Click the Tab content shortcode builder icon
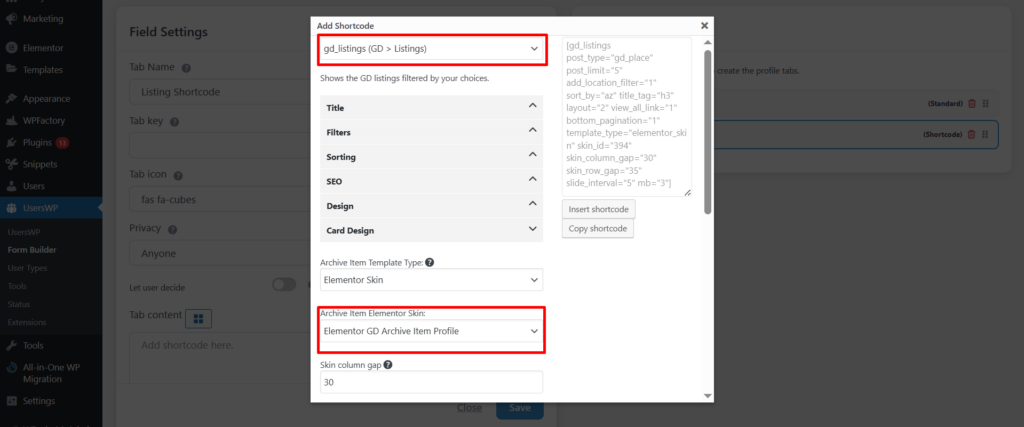The height and width of the screenshot is (427, 1024). click(199, 318)
